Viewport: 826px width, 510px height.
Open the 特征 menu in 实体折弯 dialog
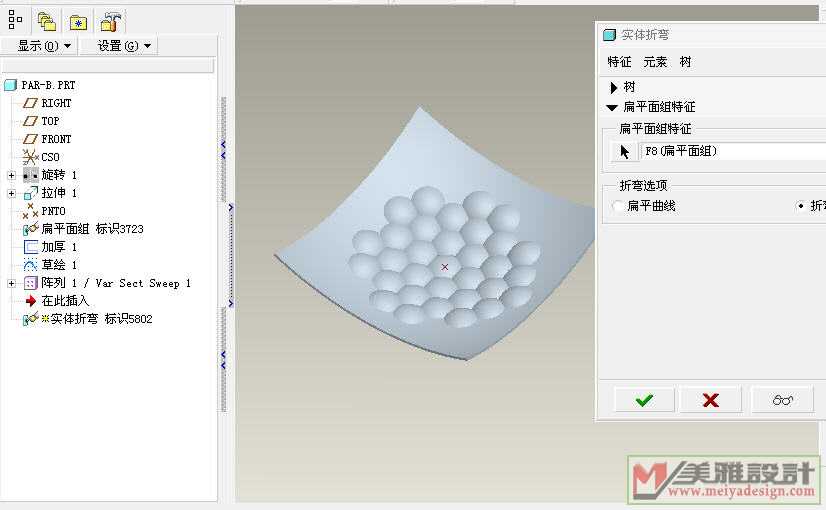pos(619,62)
